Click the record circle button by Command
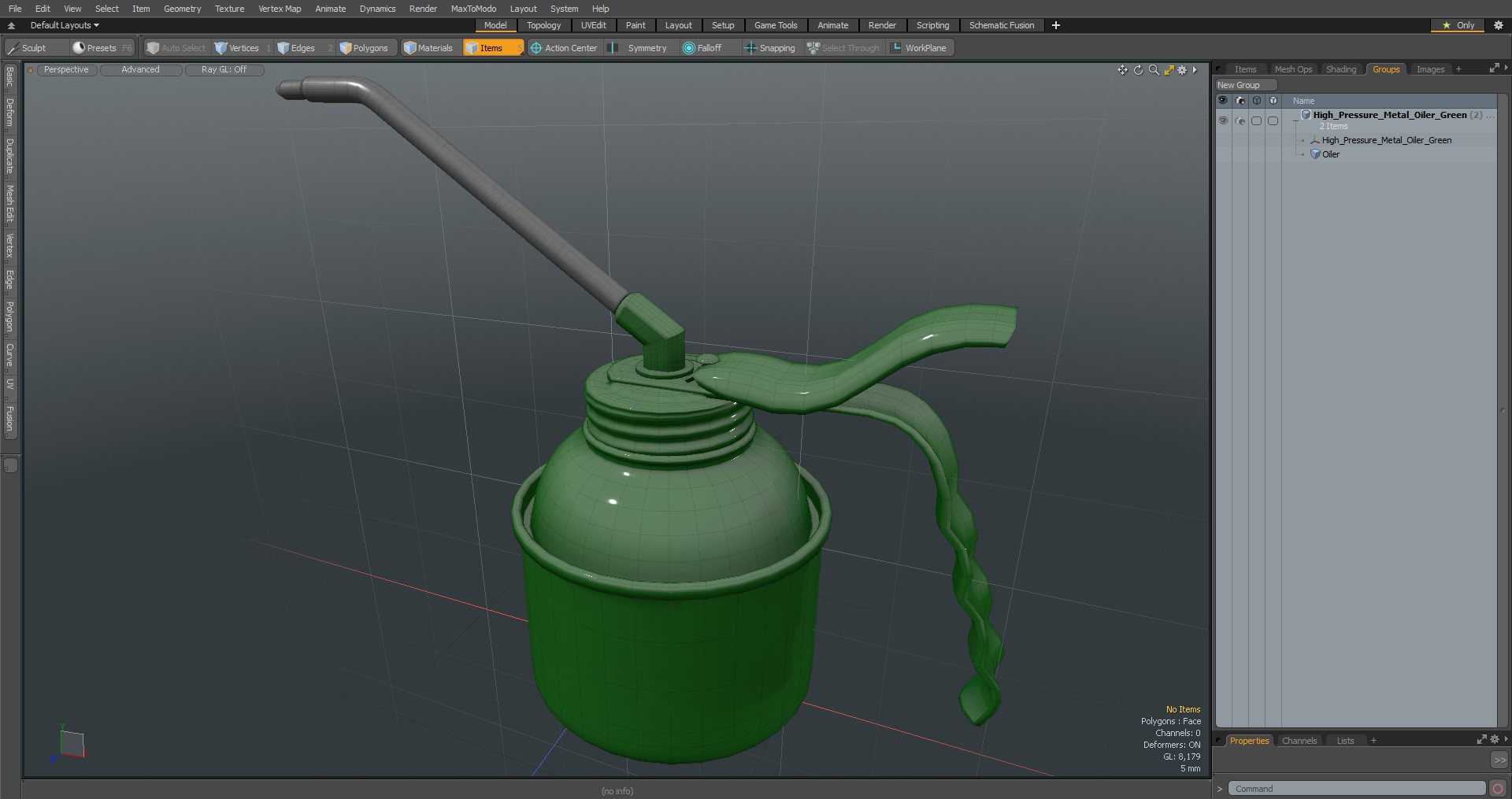 (x=1498, y=789)
